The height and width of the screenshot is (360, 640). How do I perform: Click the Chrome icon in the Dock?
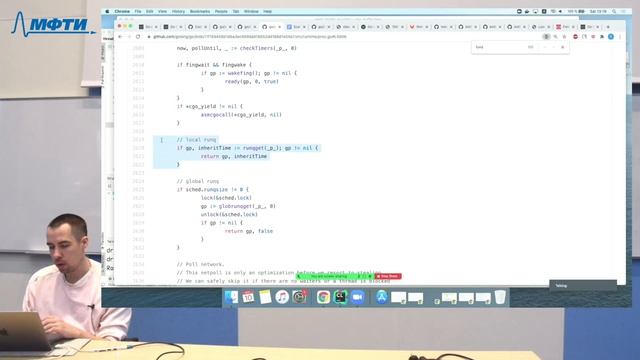coord(323,297)
